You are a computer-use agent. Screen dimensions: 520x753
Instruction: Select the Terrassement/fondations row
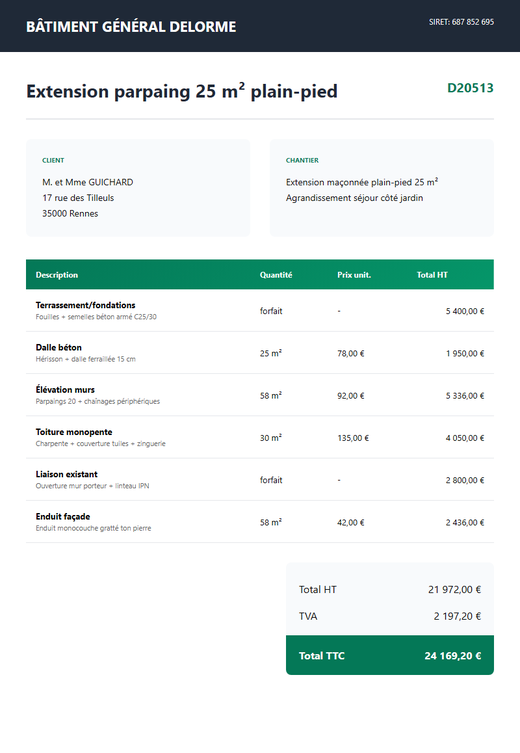point(260,310)
